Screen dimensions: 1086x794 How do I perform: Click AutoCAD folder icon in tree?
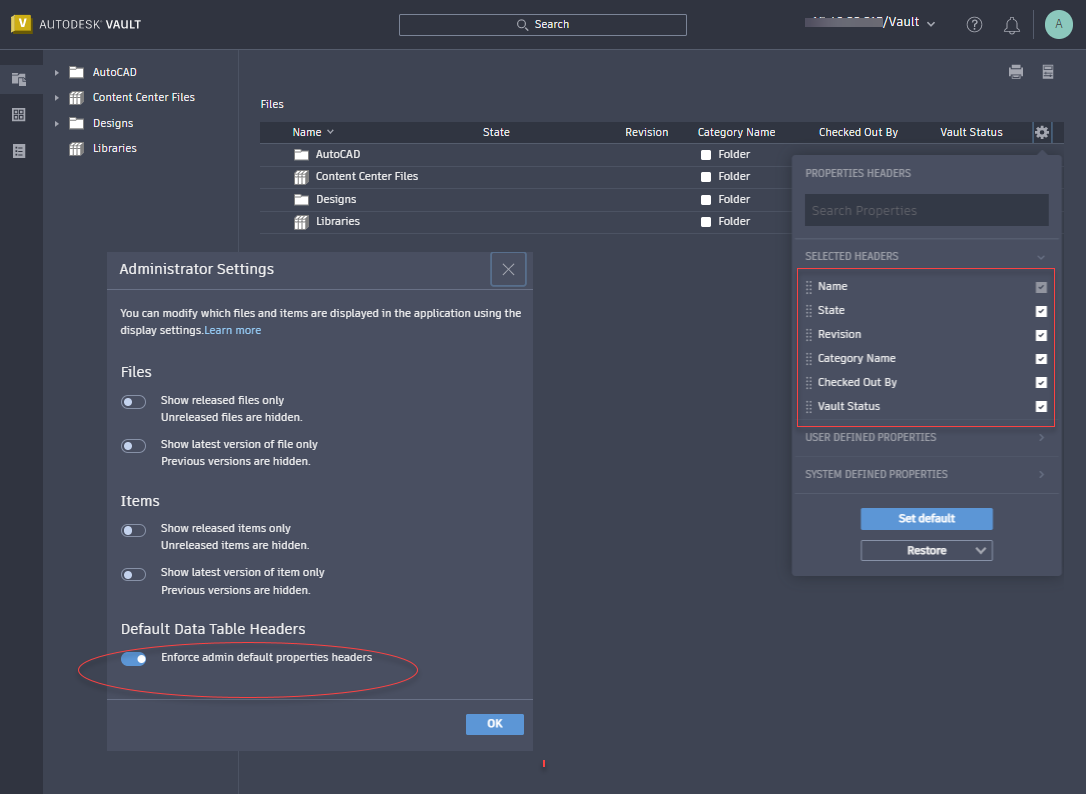click(x=76, y=72)
